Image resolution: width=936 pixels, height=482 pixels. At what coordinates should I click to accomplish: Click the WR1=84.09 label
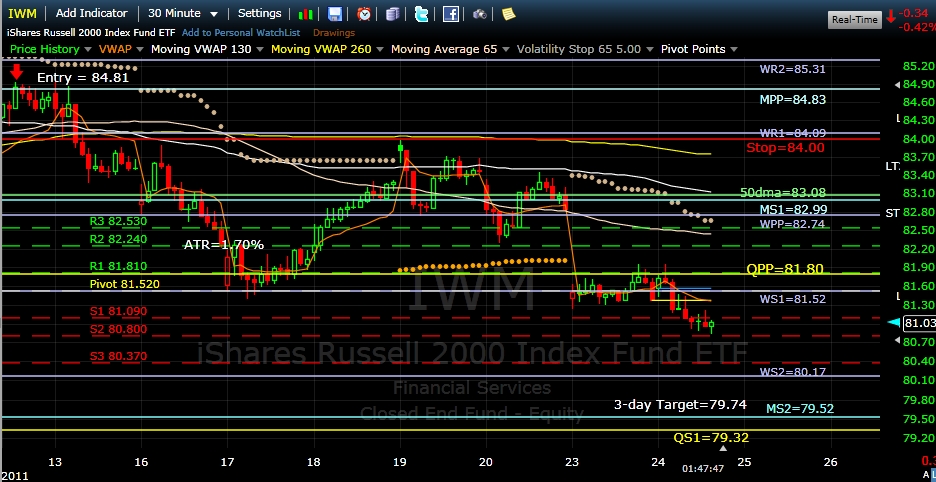pyautogui.click(x=792, y=133)
